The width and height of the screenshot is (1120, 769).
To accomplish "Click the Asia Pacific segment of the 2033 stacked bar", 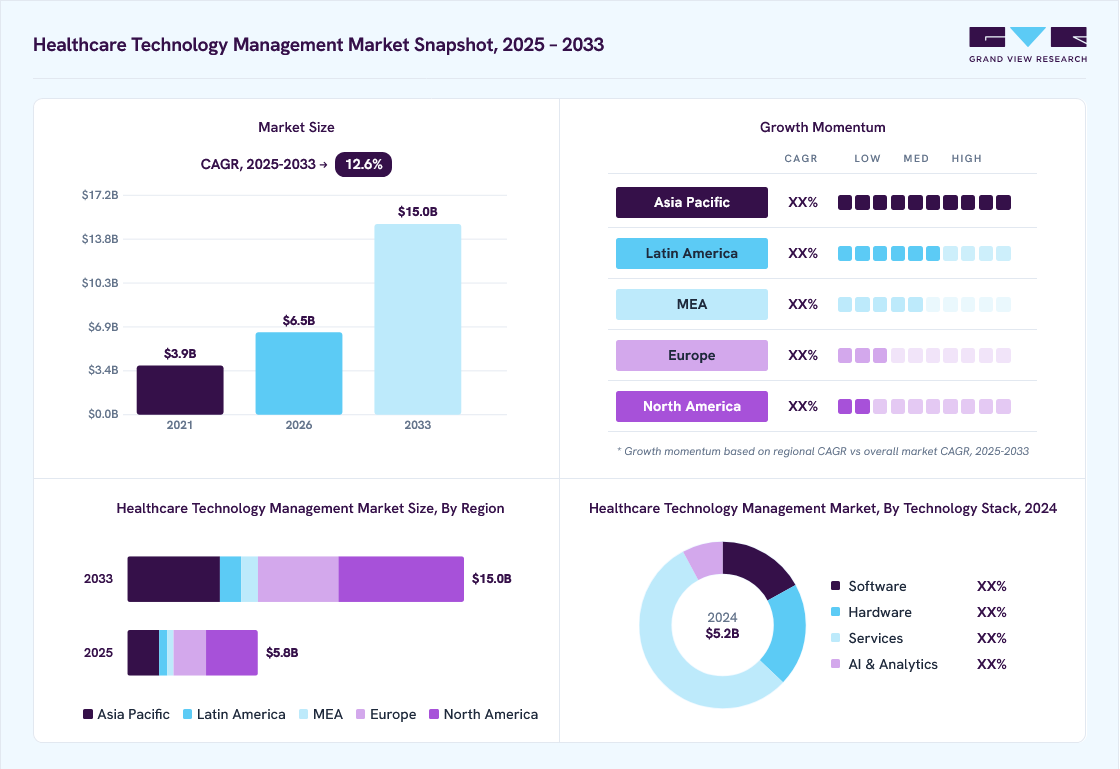I will (174, 579).
